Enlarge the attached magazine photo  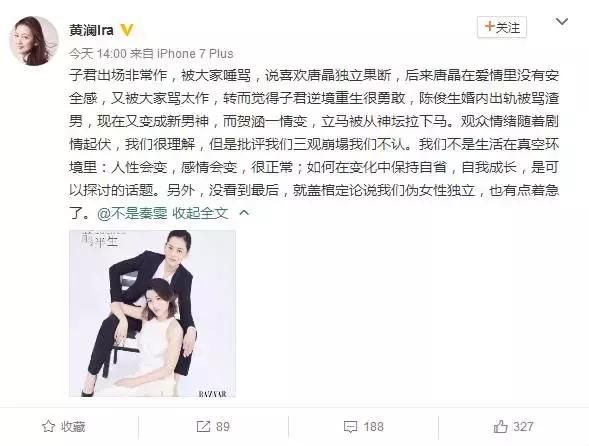click(153, 313)
